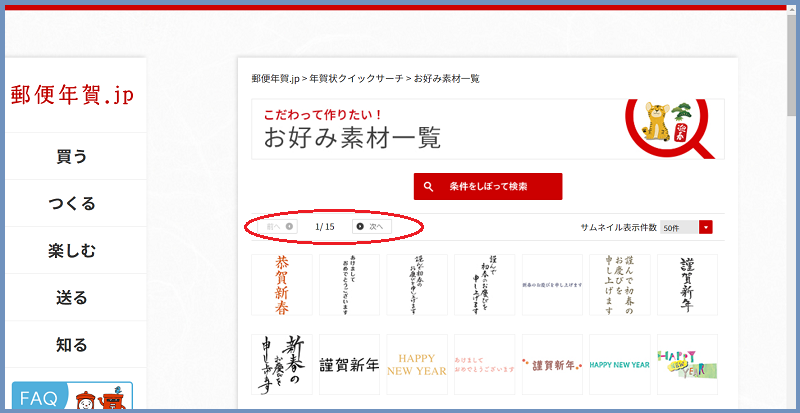This screenshot has height=413, width=800.
Task: Open the FAQ banner with mailbox mascot
Action: coord(72,396)
